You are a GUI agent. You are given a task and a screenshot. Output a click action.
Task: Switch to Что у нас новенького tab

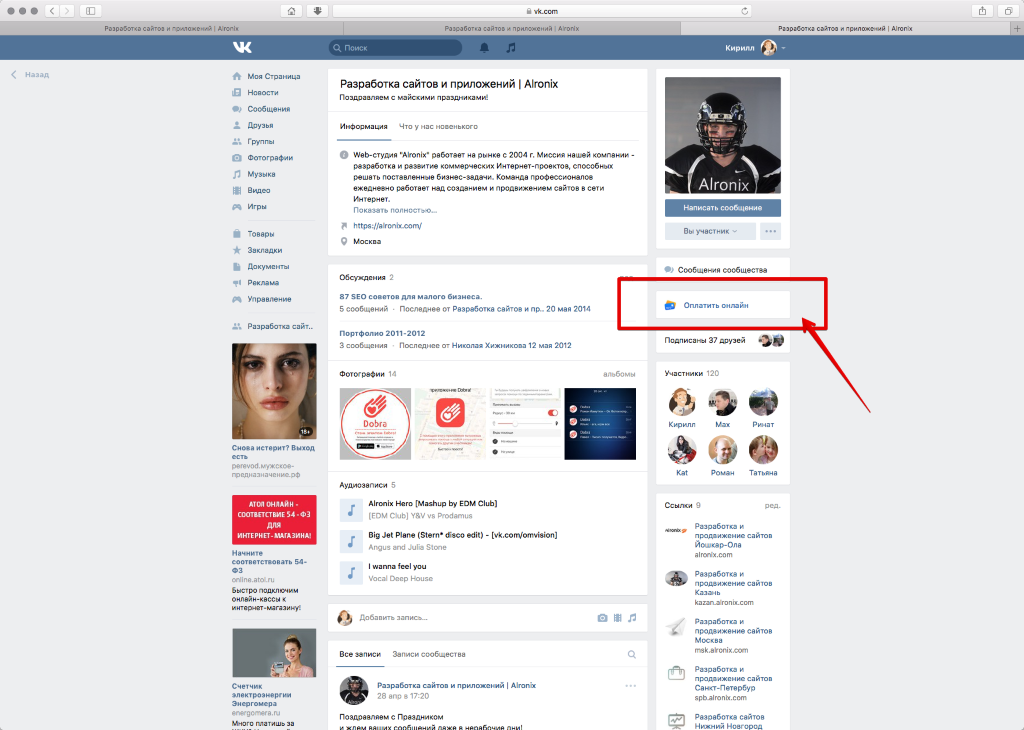[438, 127]
